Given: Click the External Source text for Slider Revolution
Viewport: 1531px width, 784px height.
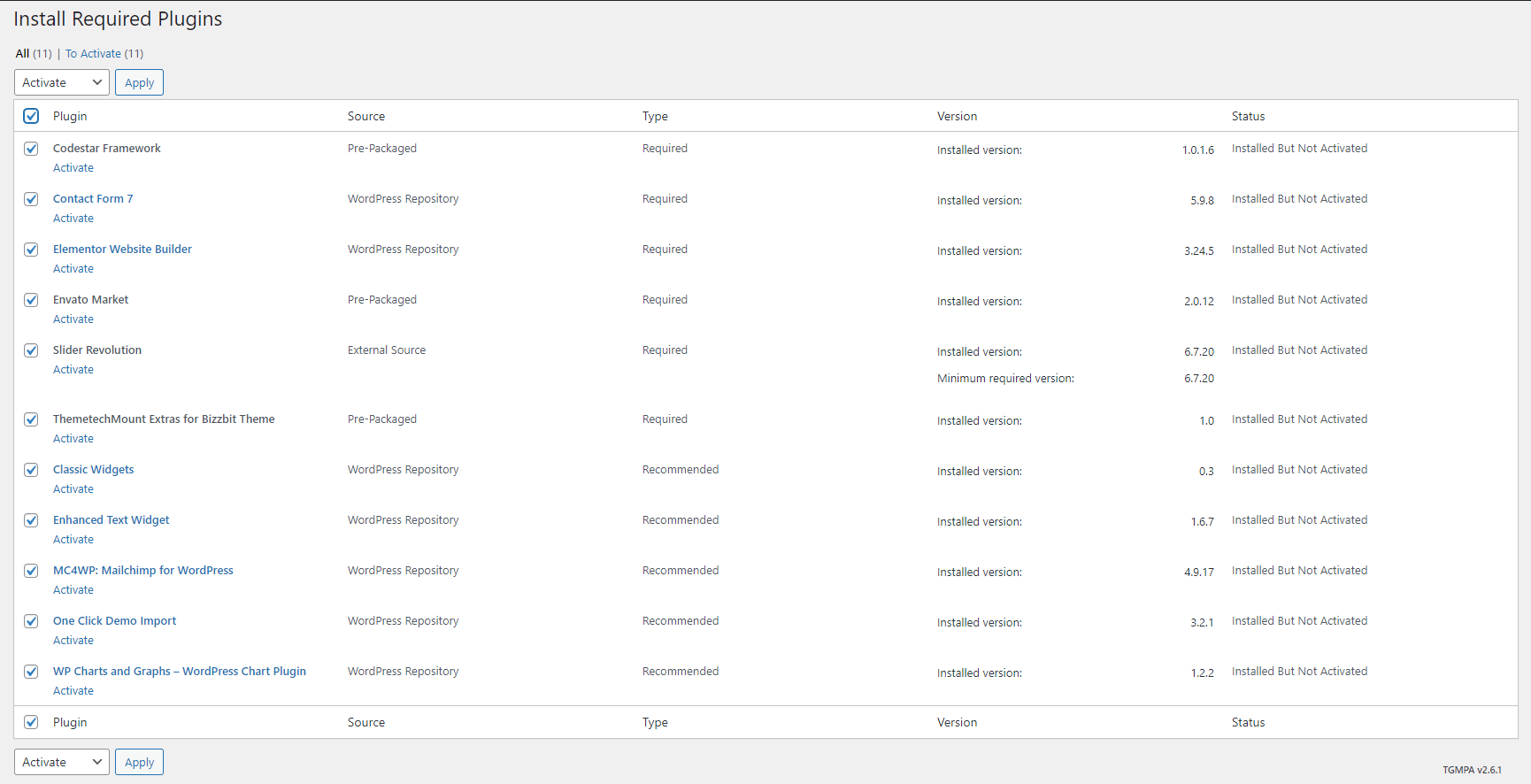Looking at the screenshot, I should pos(387,350).
